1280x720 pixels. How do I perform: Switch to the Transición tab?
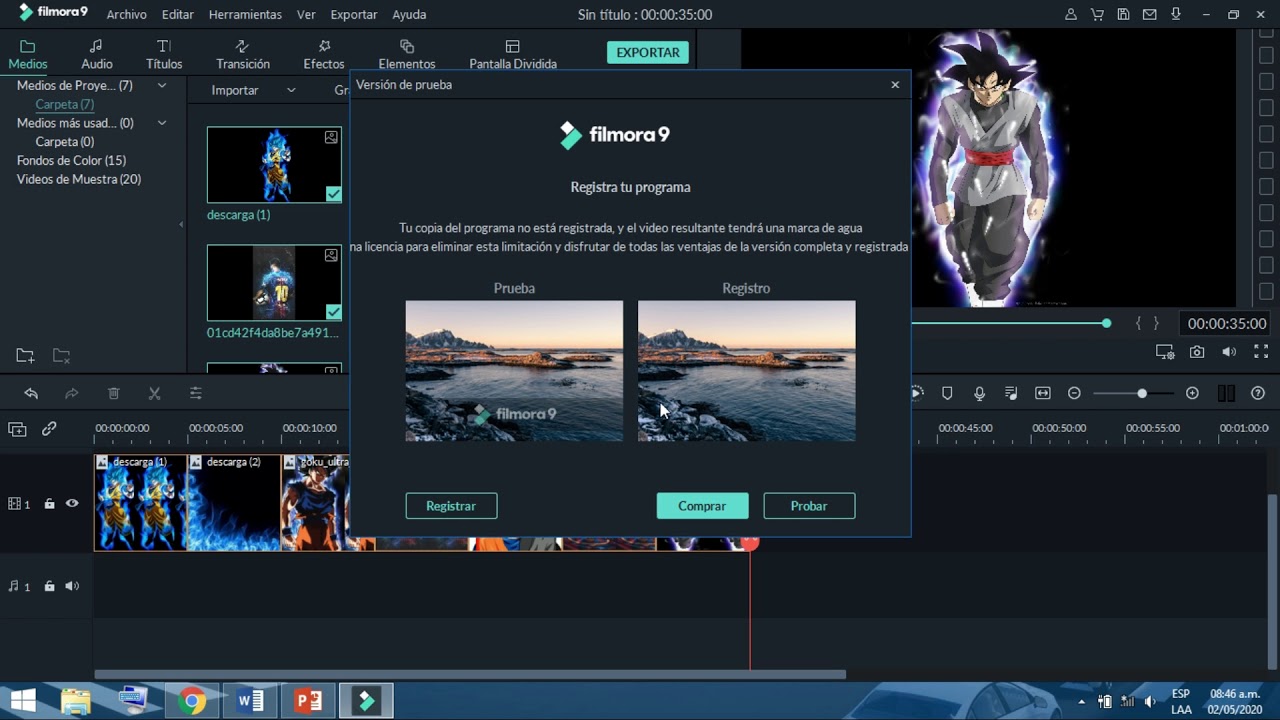243,55
